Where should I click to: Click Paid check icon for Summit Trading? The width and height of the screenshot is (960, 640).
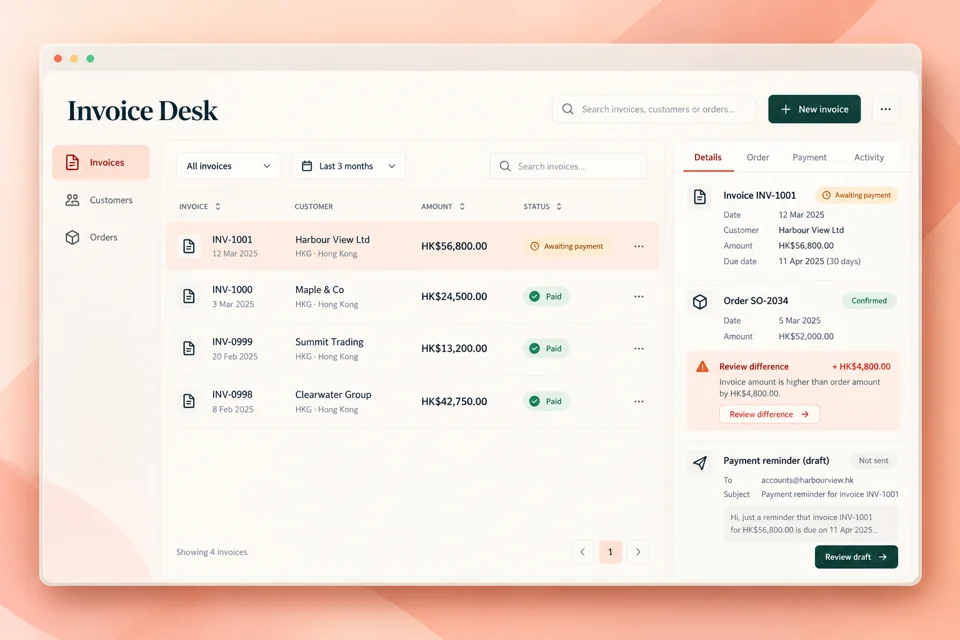[534, 348]
